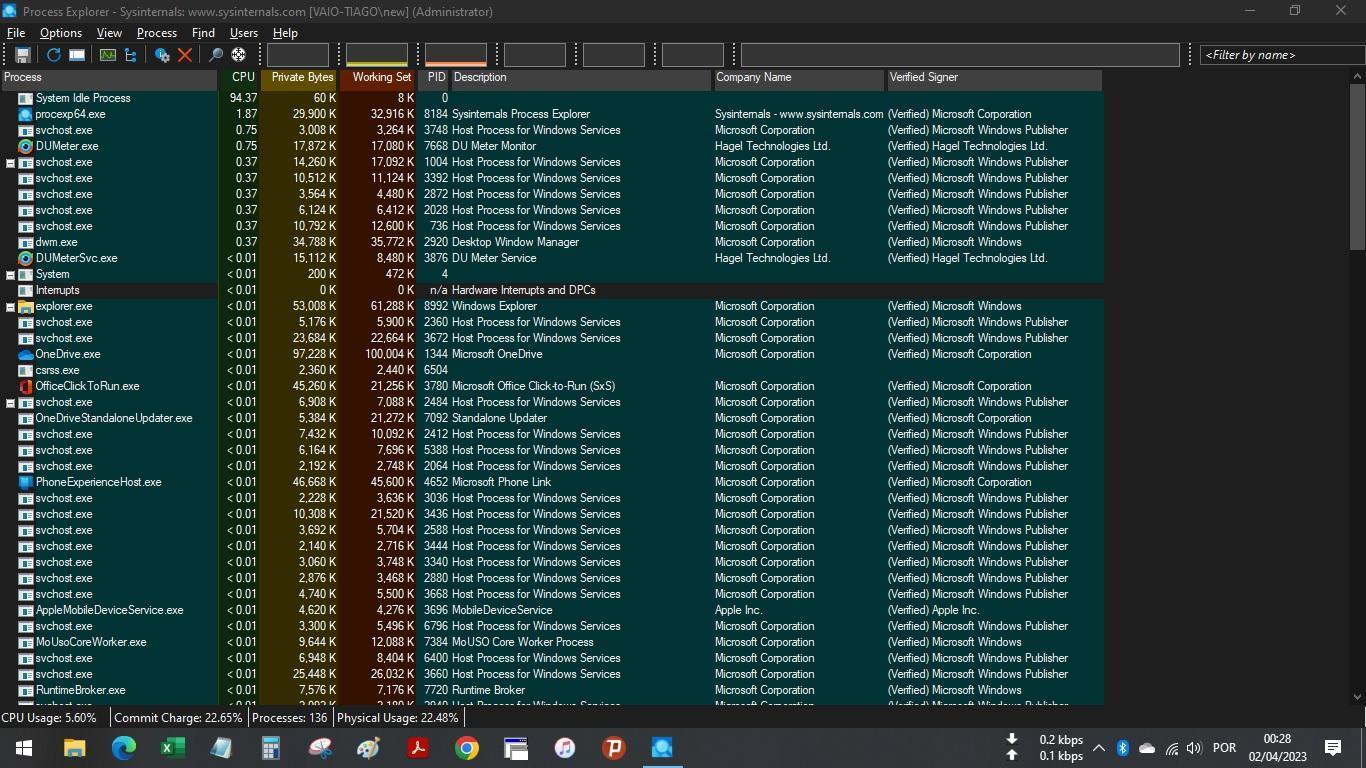The width and height of the screenshot is (1366, 768).
Task: Sort by the Company Name column header
Action: point(799,78)
